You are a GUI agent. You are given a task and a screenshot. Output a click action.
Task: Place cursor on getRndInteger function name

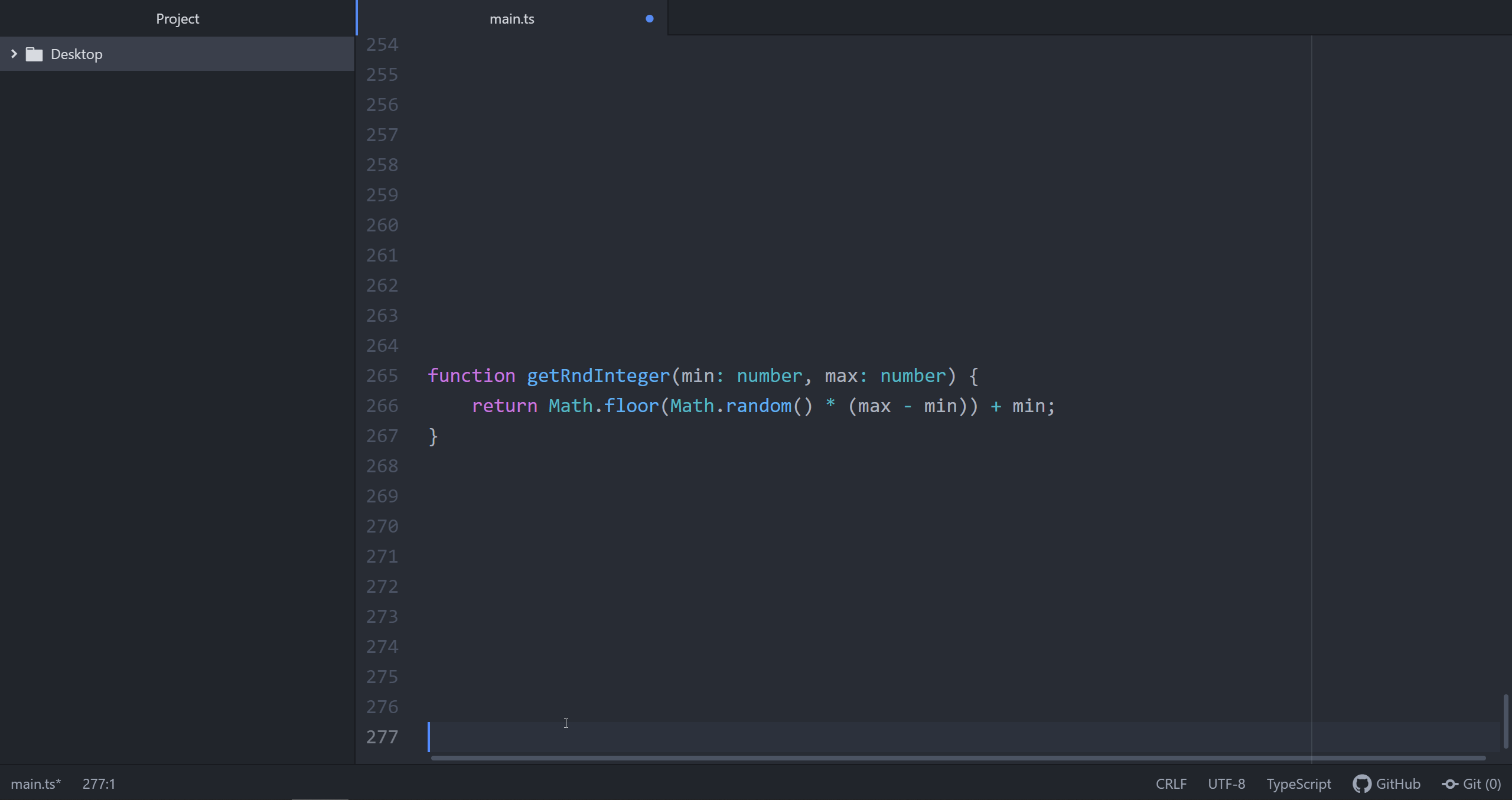tap(598, 375)
